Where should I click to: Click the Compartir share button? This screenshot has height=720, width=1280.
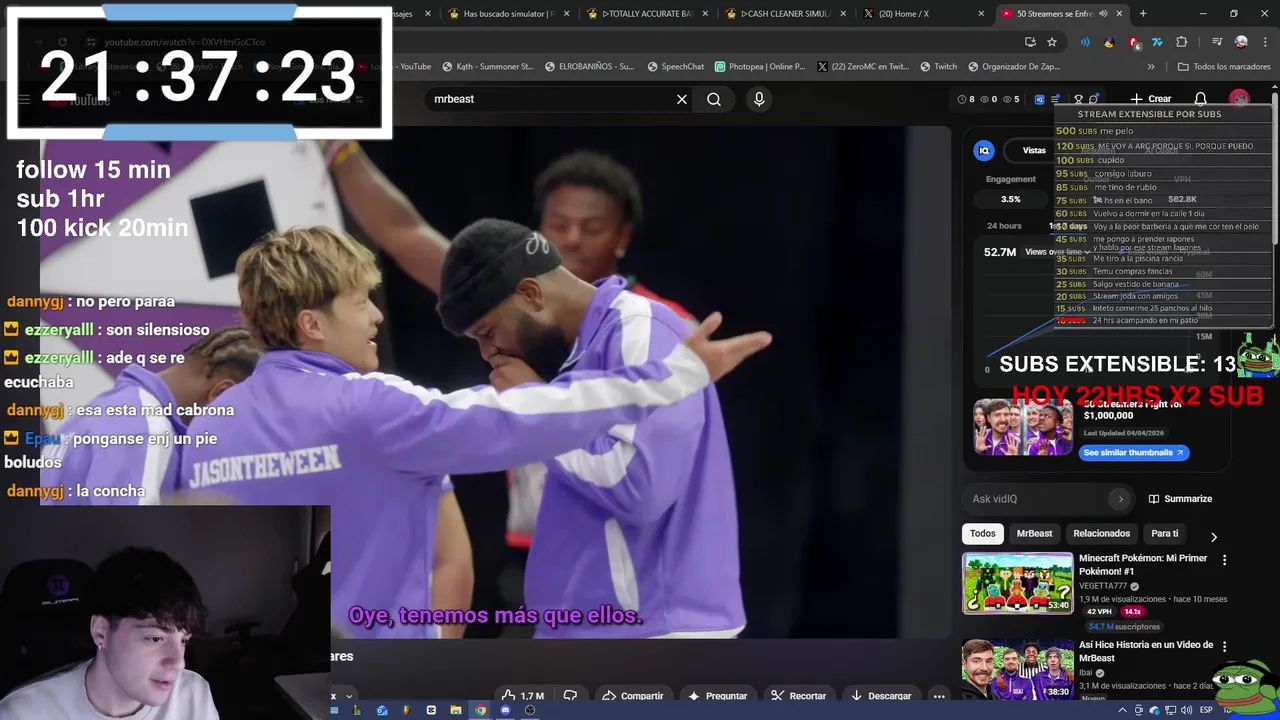click(633, 696)
